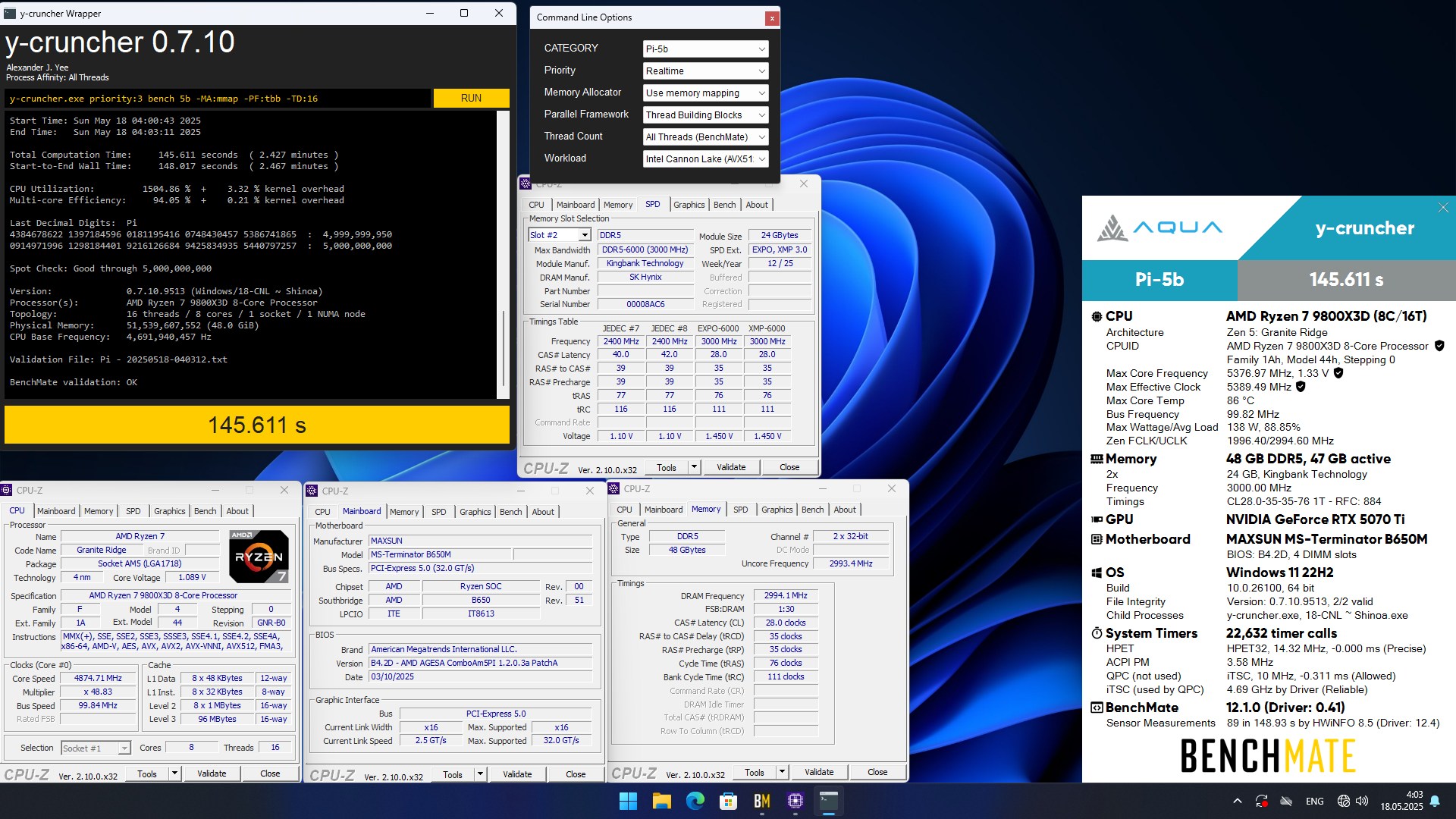Open Memory tab in CPU-Z CPU window

99,511
